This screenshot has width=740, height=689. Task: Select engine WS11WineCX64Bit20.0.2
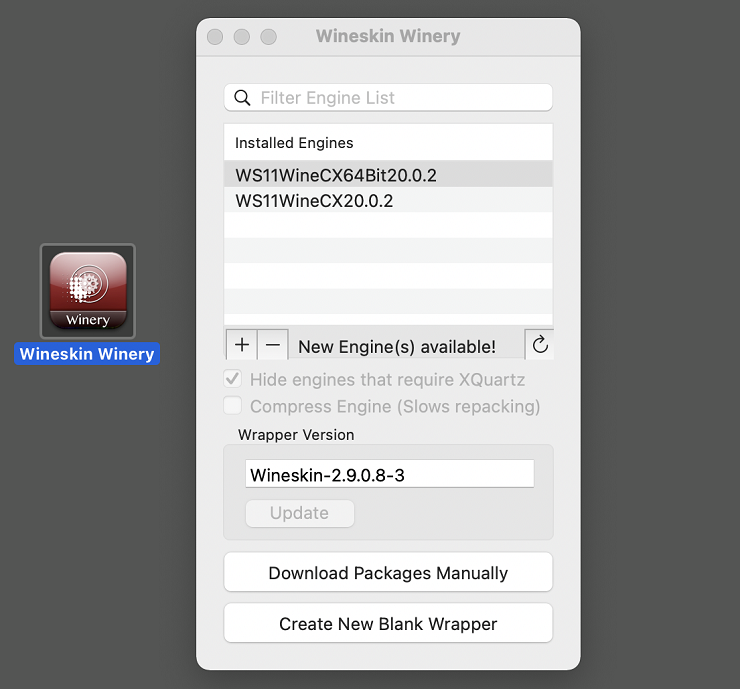pos(388,175)
